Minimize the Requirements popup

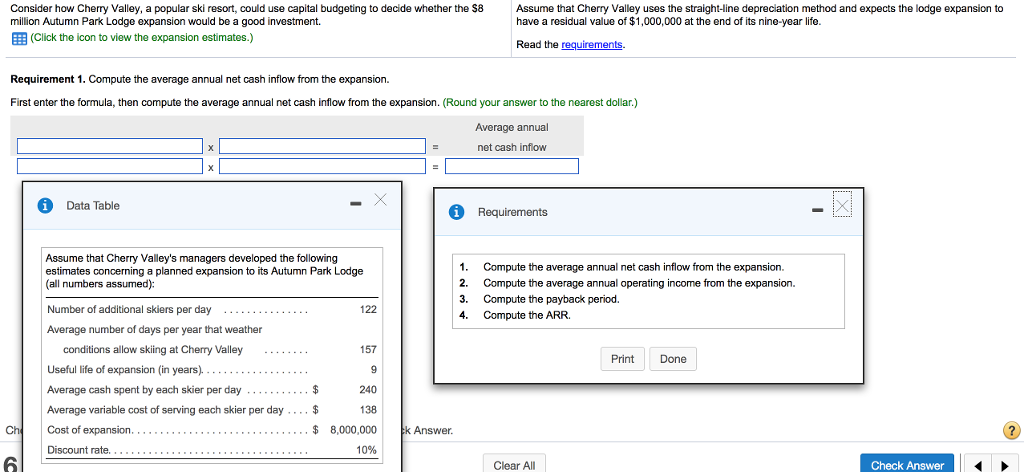[817, 210]
